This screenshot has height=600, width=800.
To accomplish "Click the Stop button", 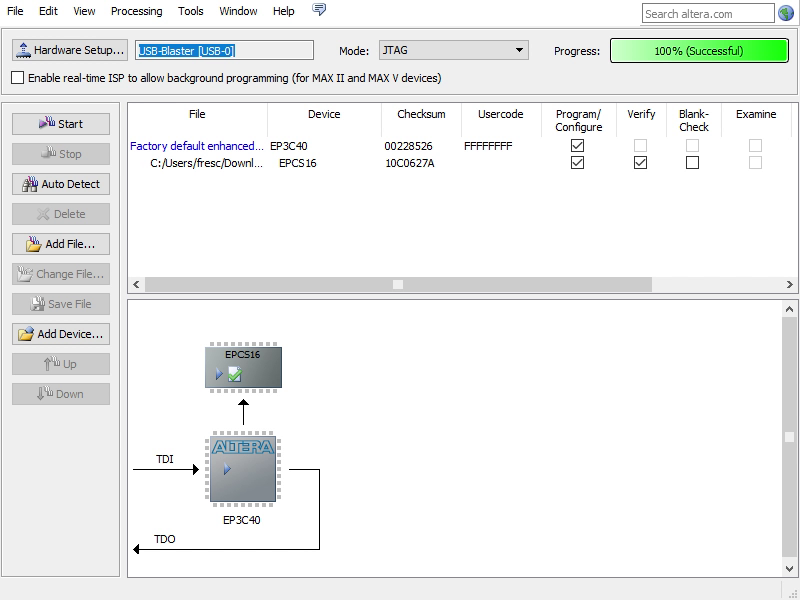I will (x=61, y=154).
